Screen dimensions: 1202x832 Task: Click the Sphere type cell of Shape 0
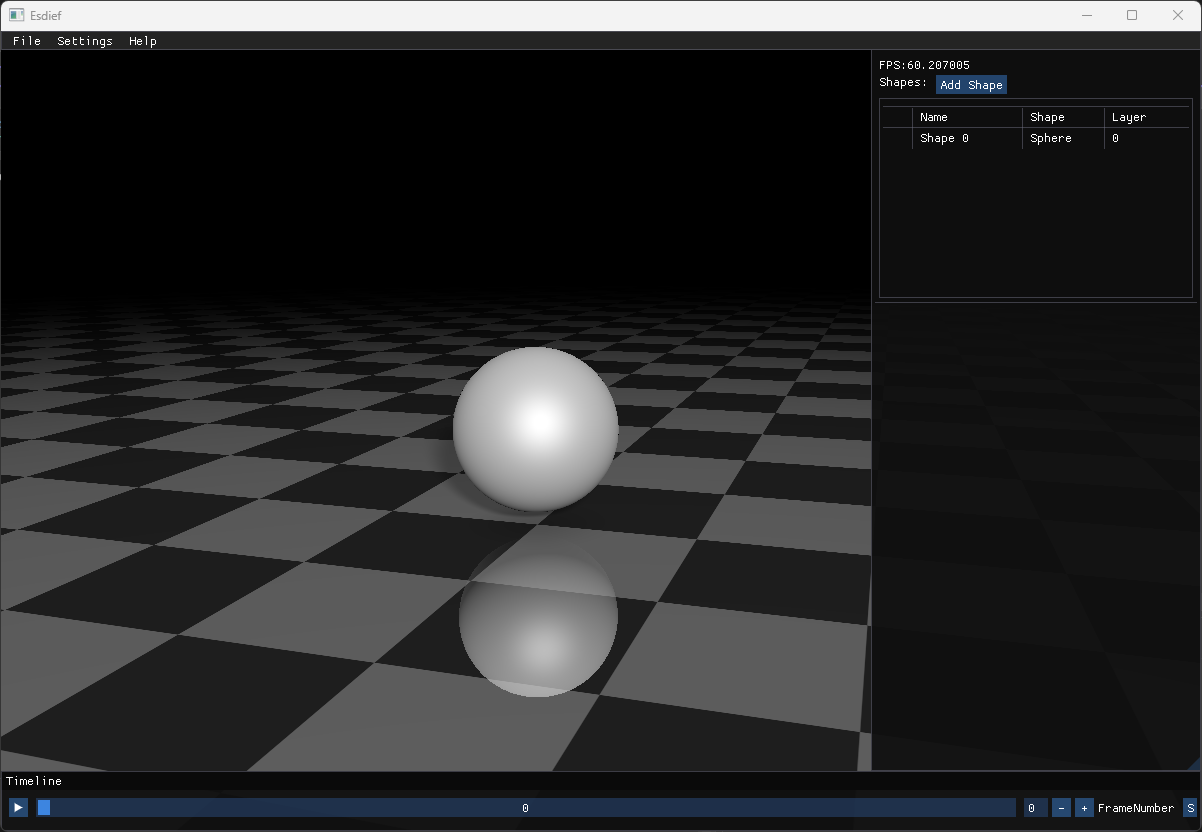coord(1051,139)
